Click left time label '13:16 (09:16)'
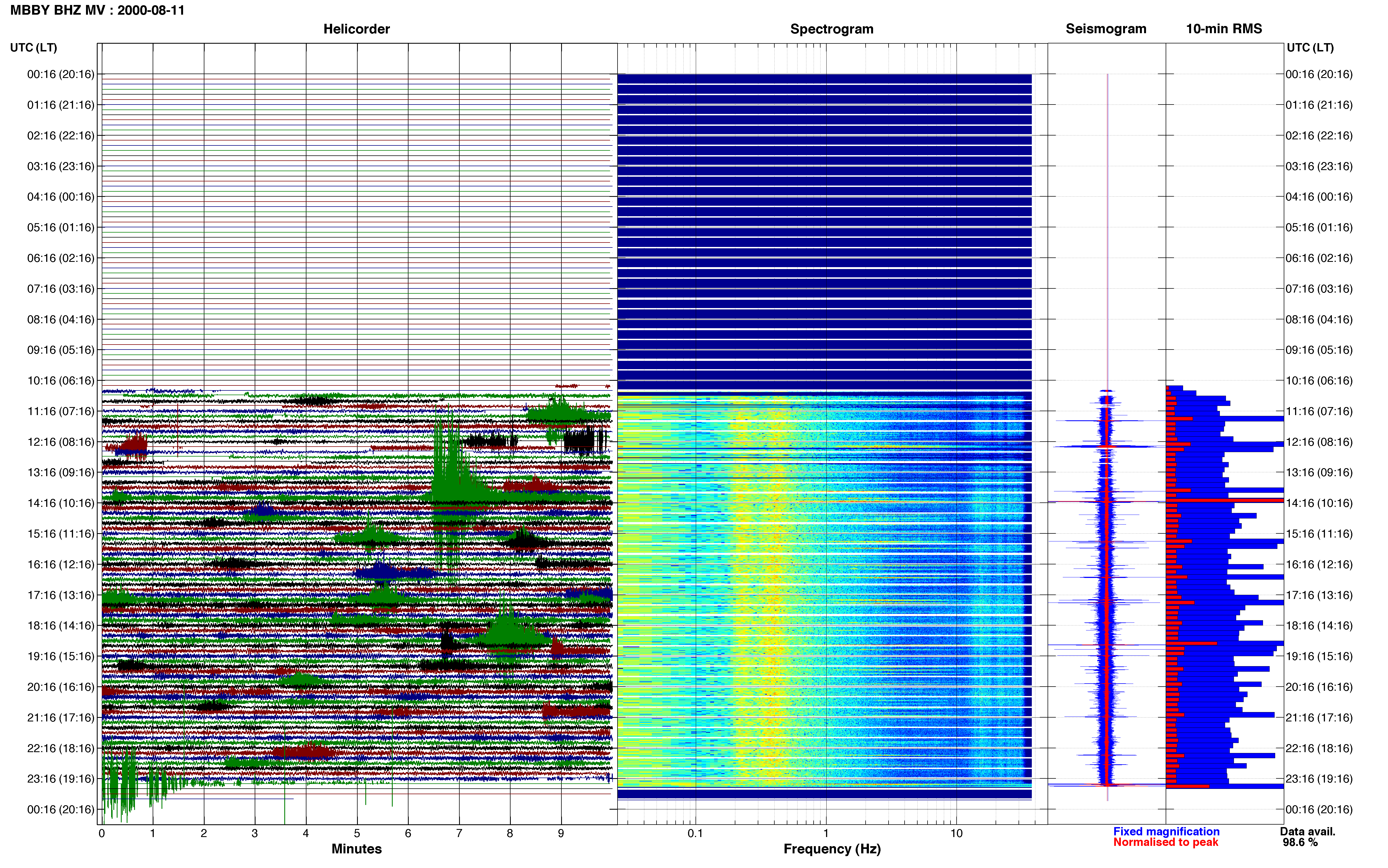Image resolution: width=1388 pixels, height=868 pixels. pyautogui.click(x=60, y=473)
